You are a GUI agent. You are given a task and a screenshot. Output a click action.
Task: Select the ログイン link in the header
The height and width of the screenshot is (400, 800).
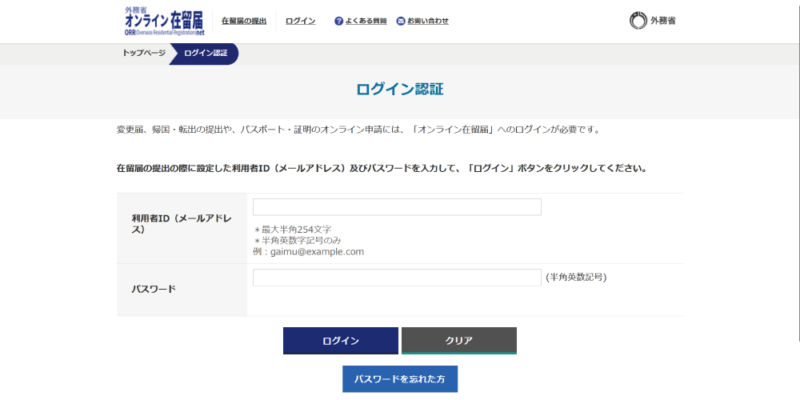coord(300,21)
